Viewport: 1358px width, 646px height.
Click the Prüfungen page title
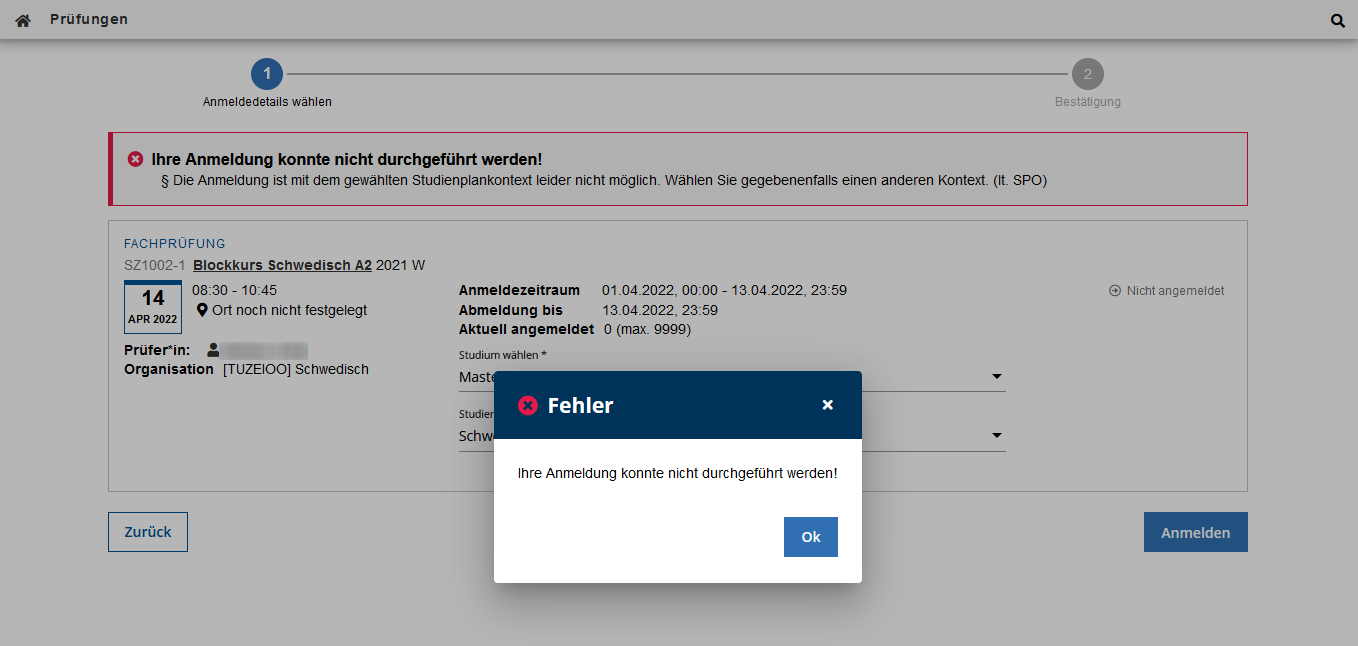tap(89, 20)
